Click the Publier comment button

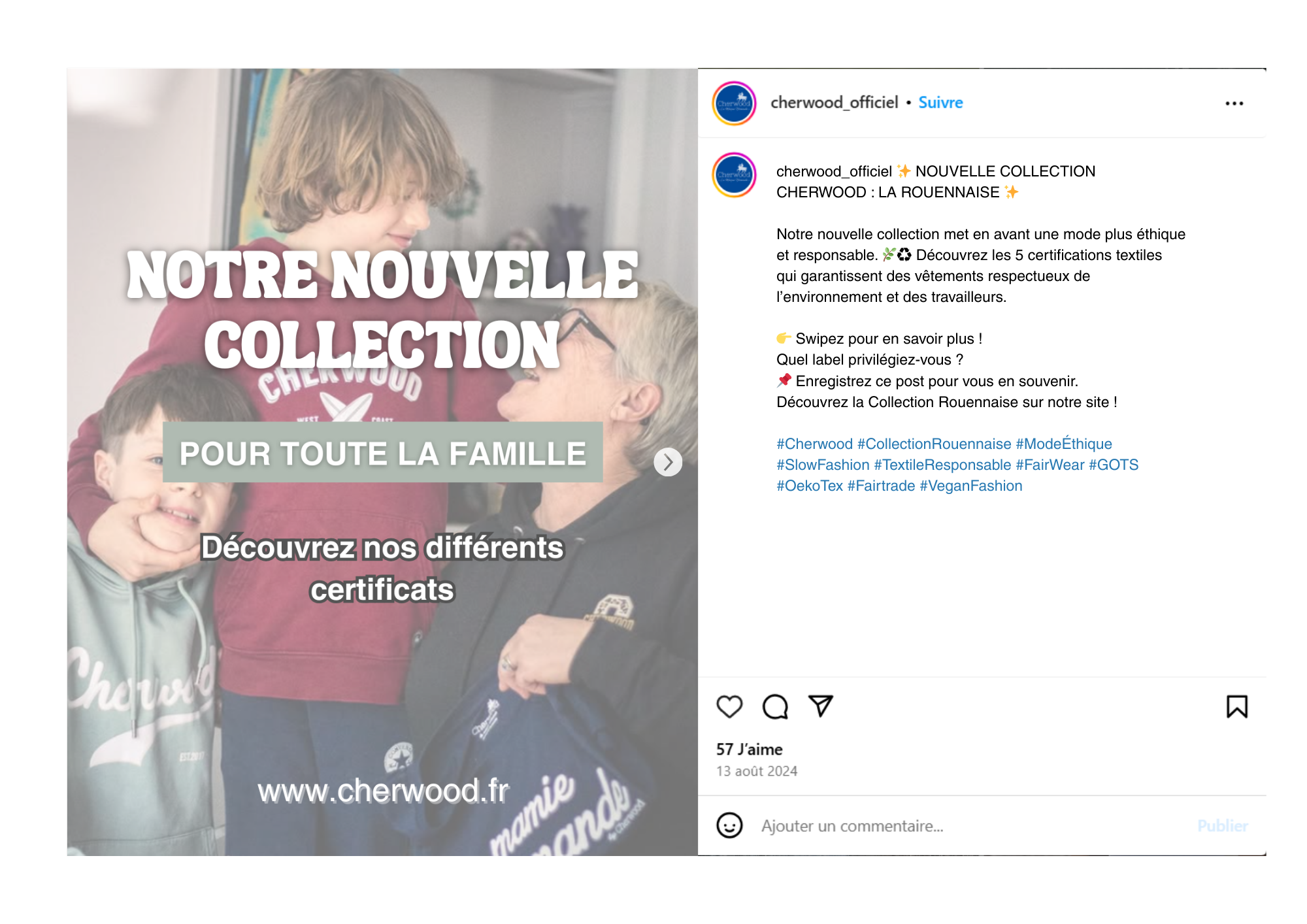point(1222,826)
